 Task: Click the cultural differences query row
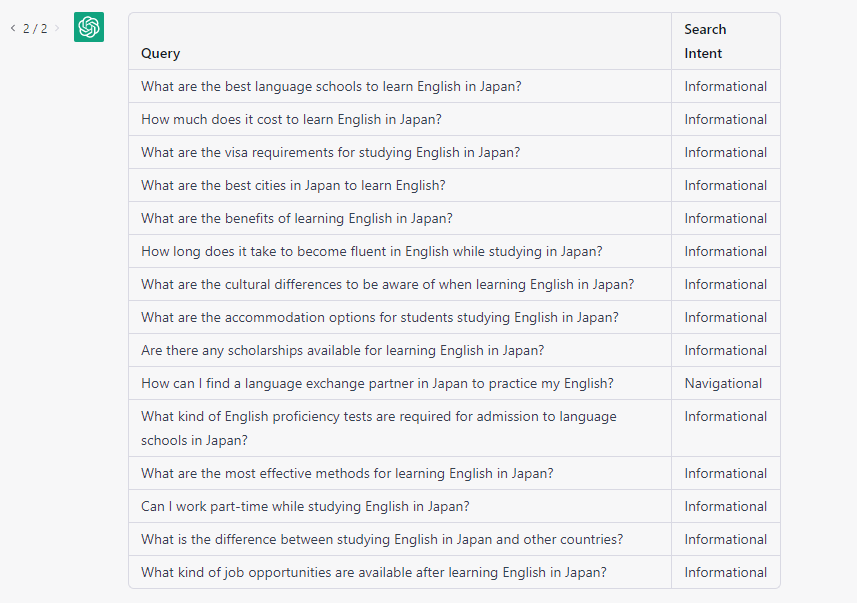[x=454, y=284]
